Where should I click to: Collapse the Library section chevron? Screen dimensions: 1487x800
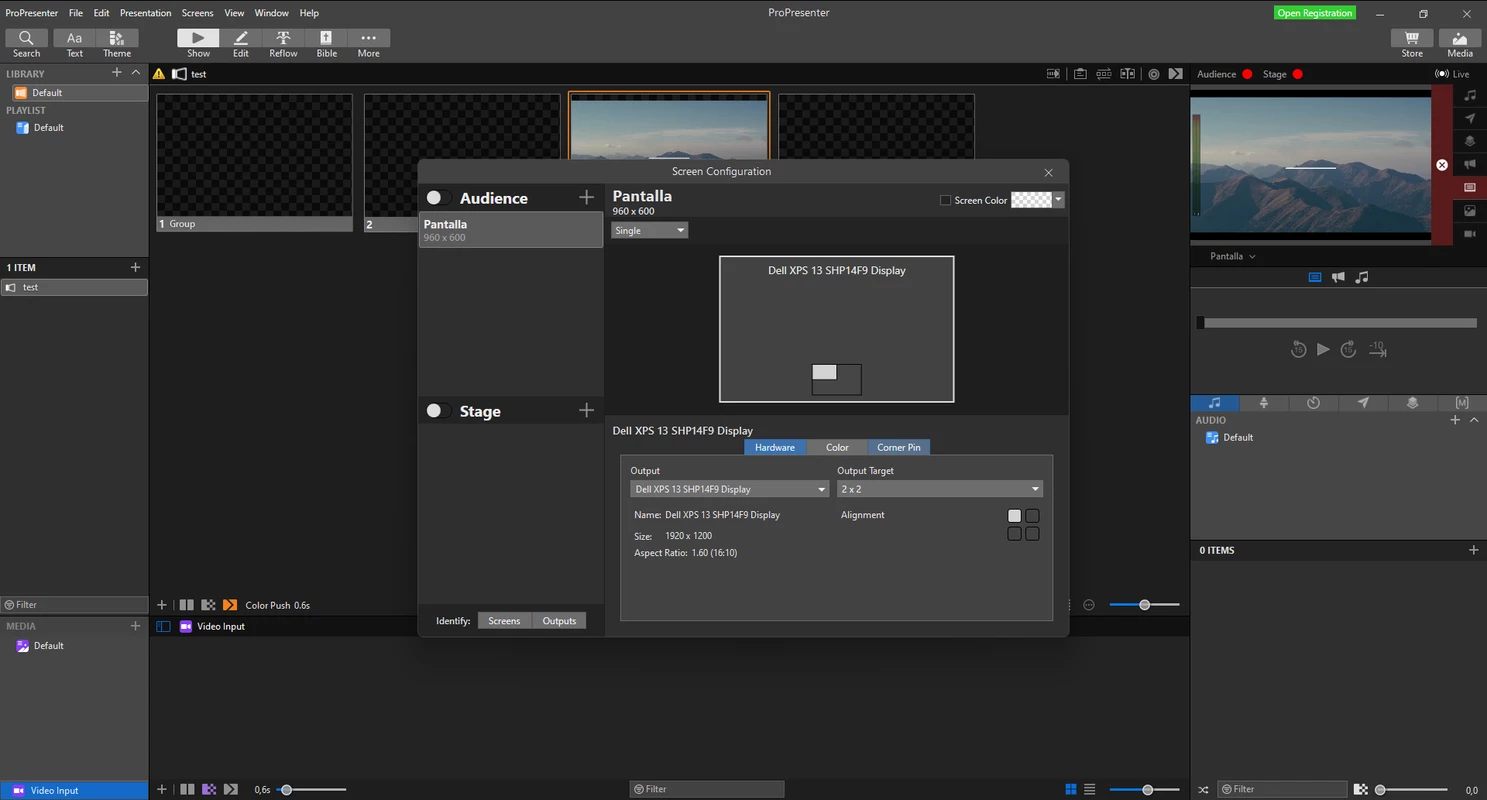coord(136,73)
